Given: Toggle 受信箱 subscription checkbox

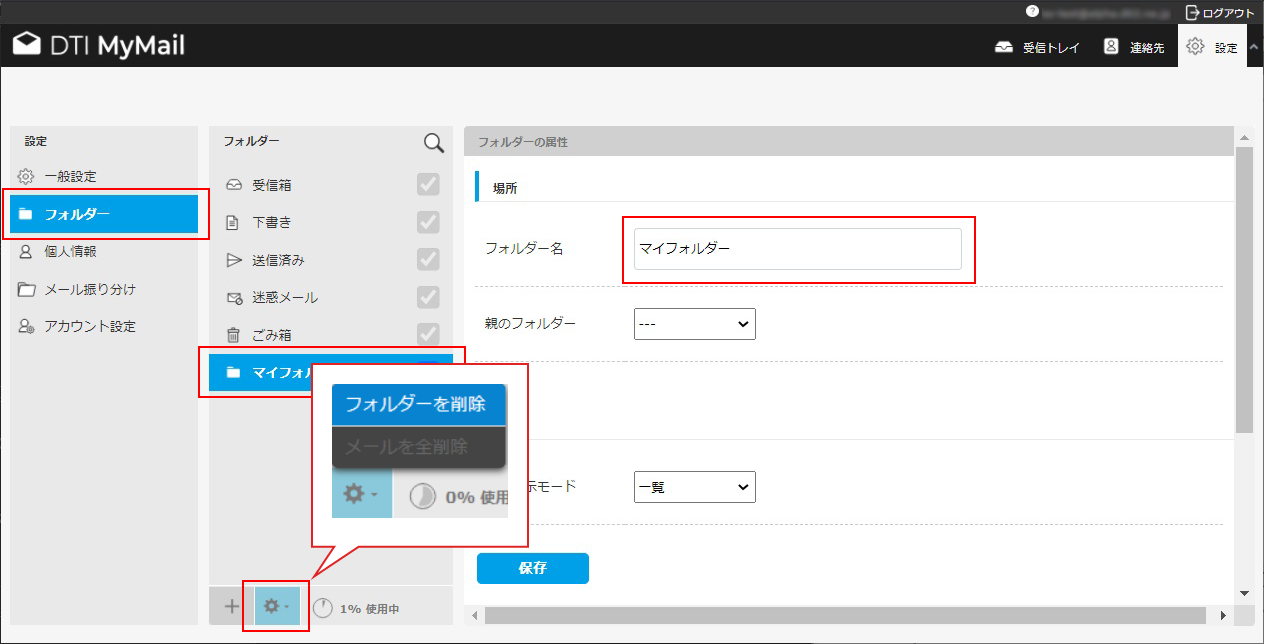Looking at the screenshot, I should pyautogui.click(x=428, y=184).
